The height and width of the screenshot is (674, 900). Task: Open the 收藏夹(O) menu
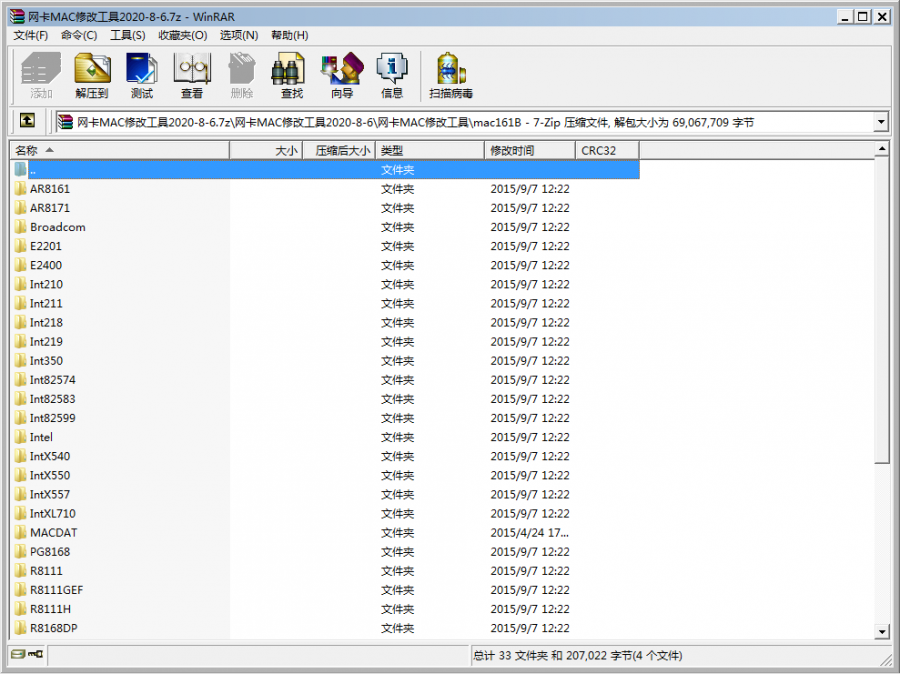tap(183, 36)
